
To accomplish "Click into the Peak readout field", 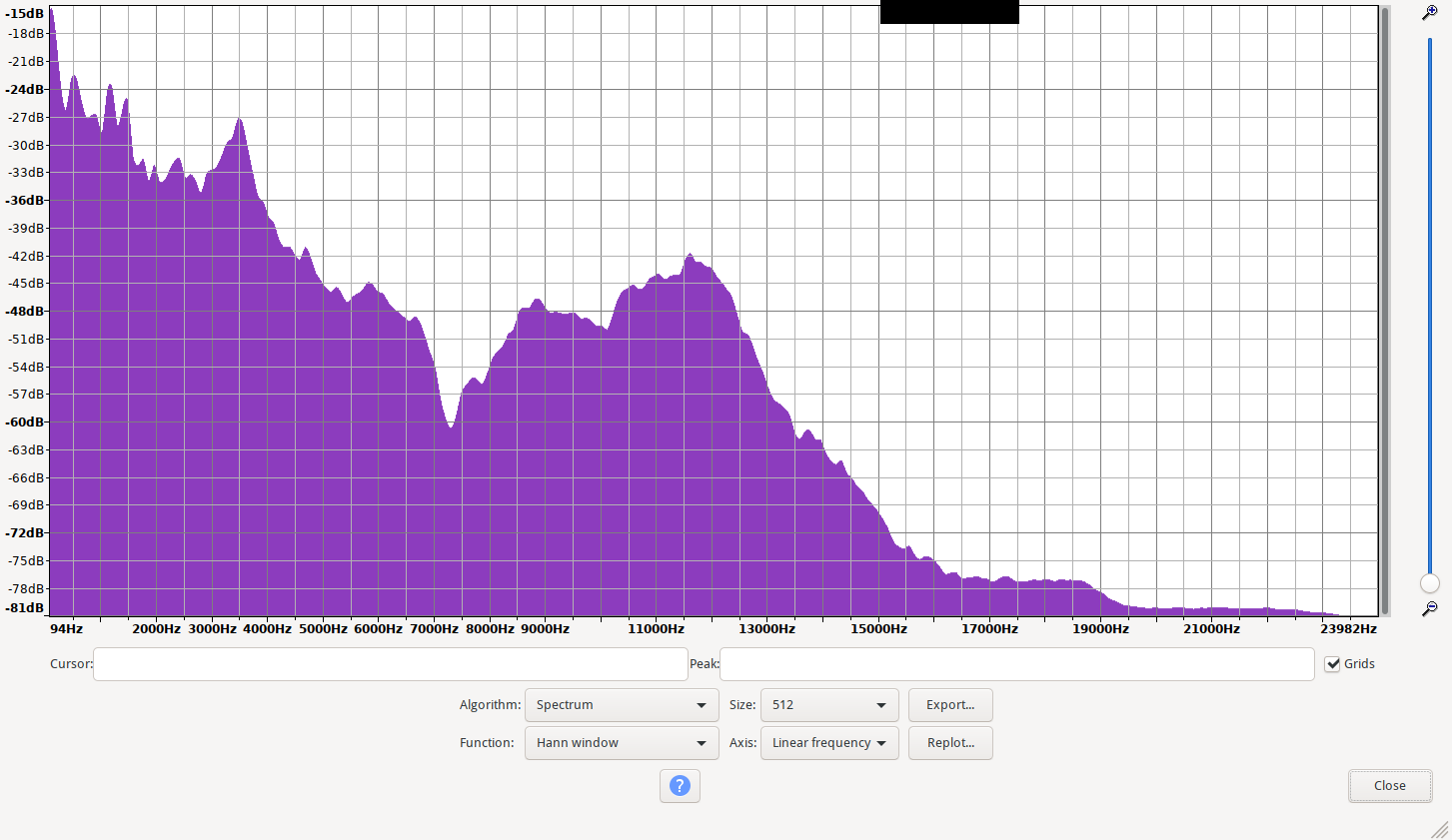I will pyautogui.click(x=1017, y=664).
